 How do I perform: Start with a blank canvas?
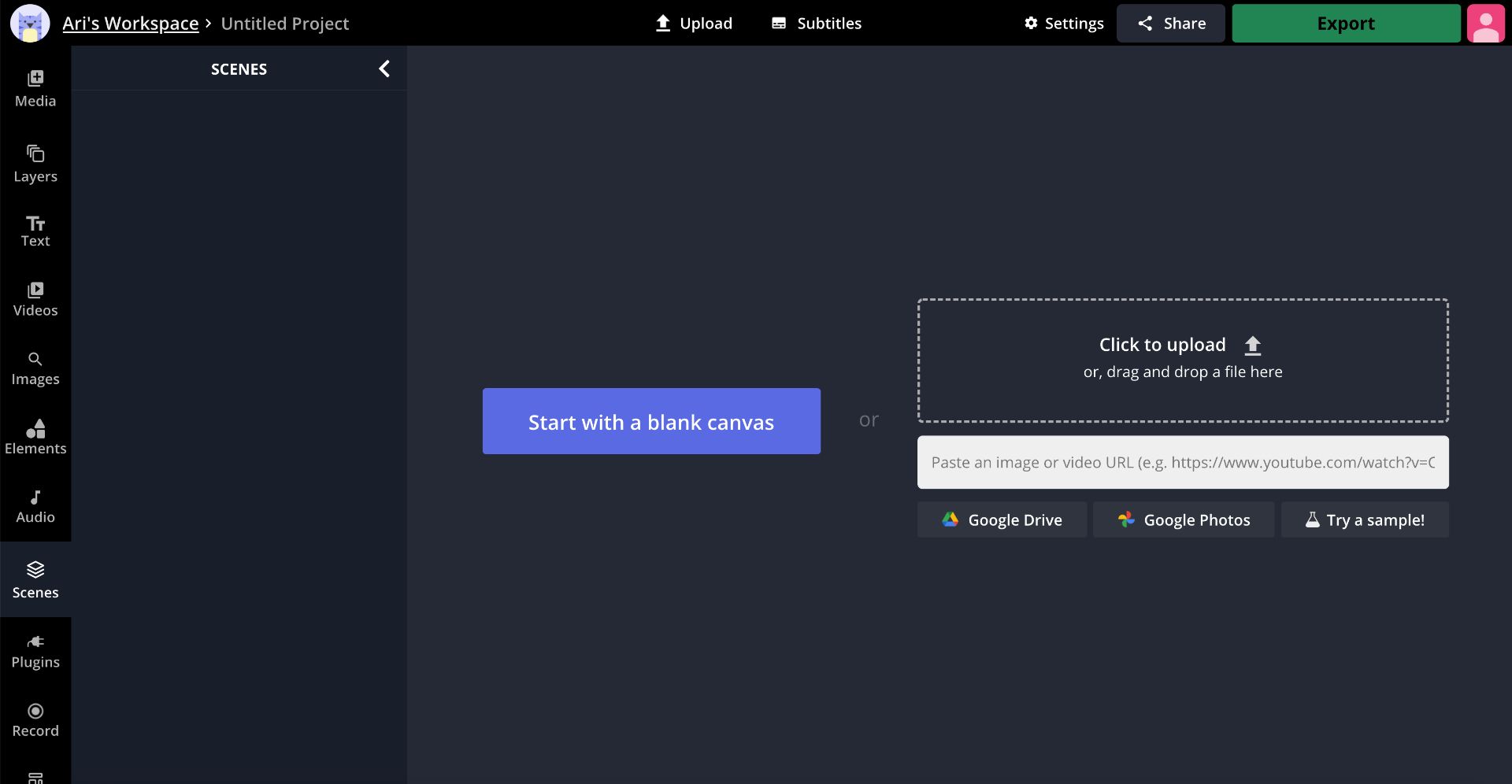651,421
